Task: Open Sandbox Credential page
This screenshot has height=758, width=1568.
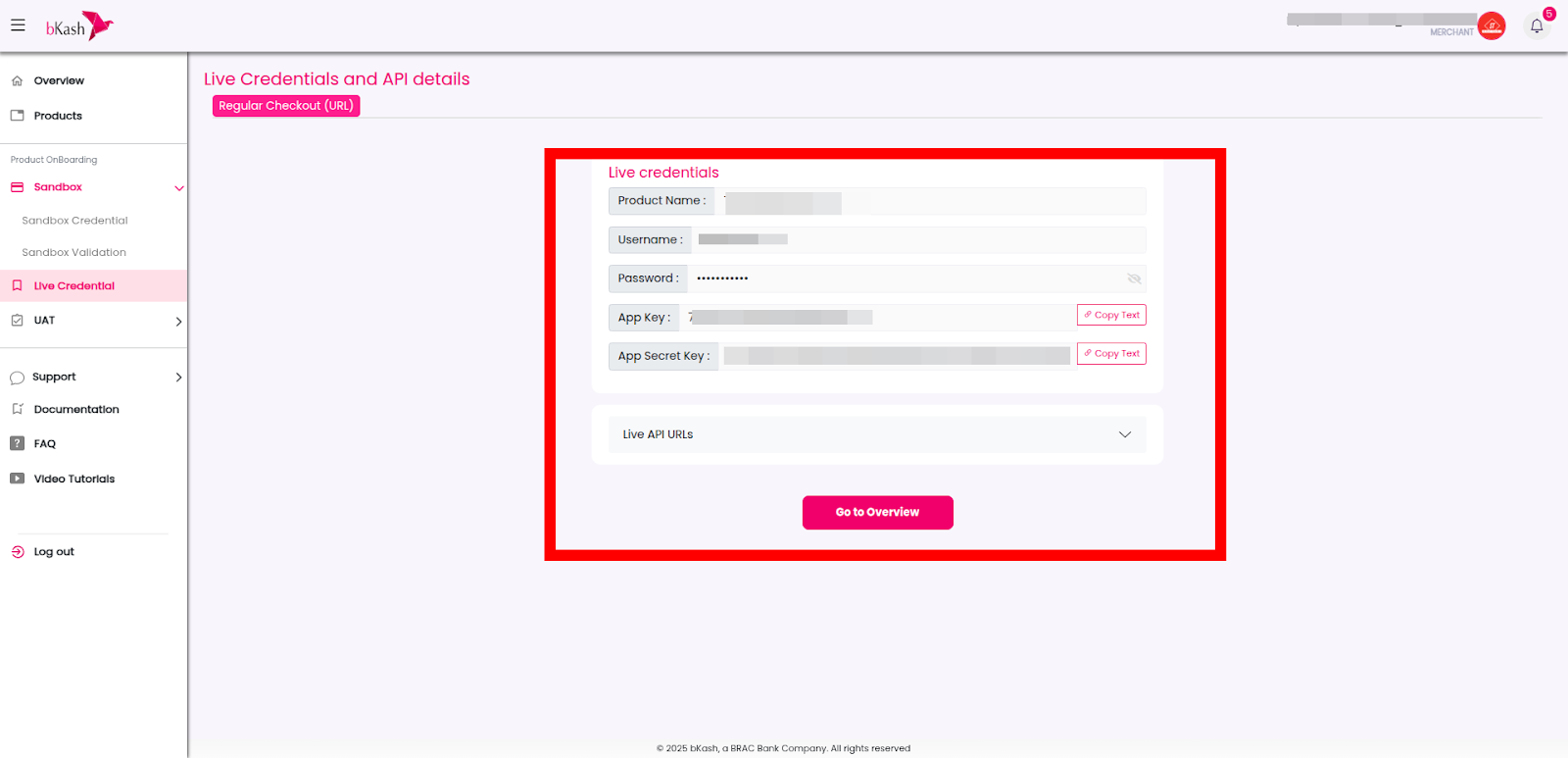Action: (74, 221)
